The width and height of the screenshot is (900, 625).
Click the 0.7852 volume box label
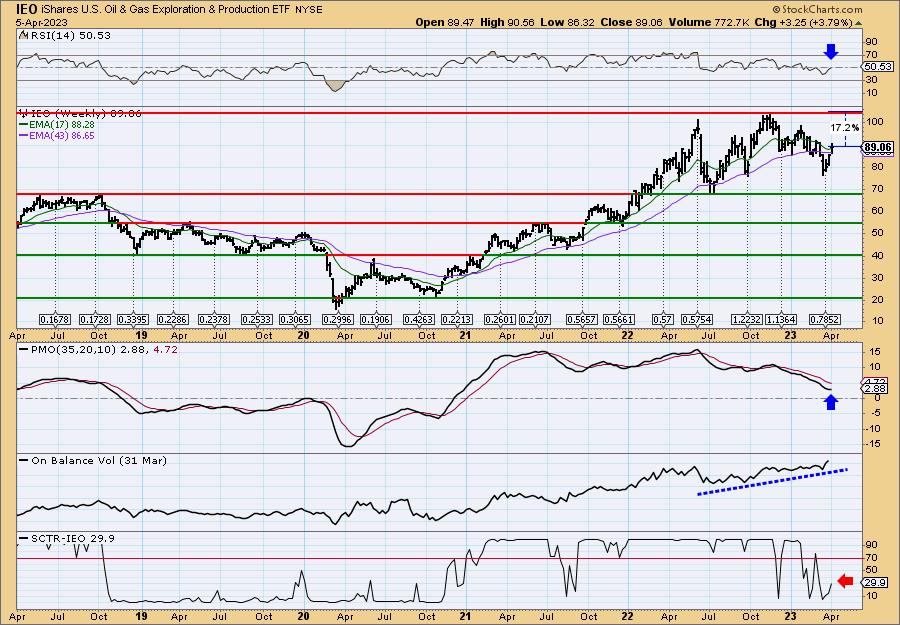pos(825,319)
